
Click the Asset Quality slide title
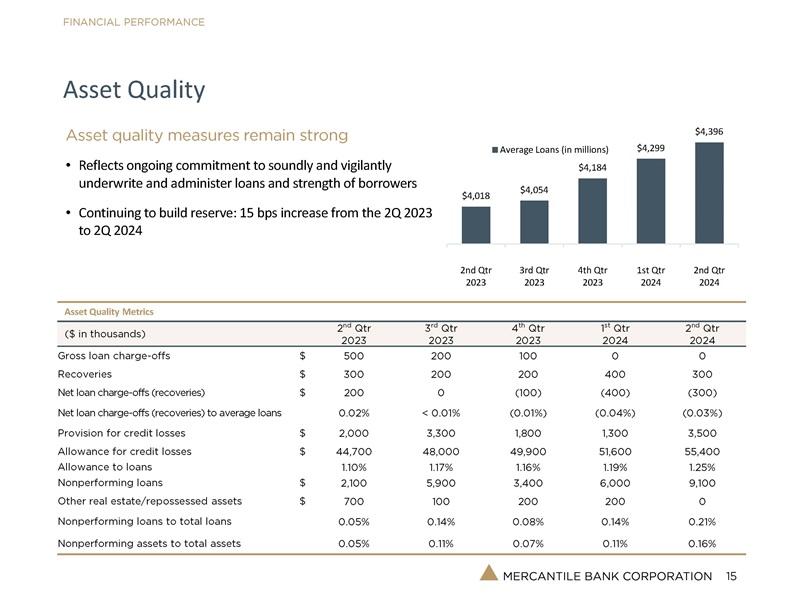(x=134, y=90)
